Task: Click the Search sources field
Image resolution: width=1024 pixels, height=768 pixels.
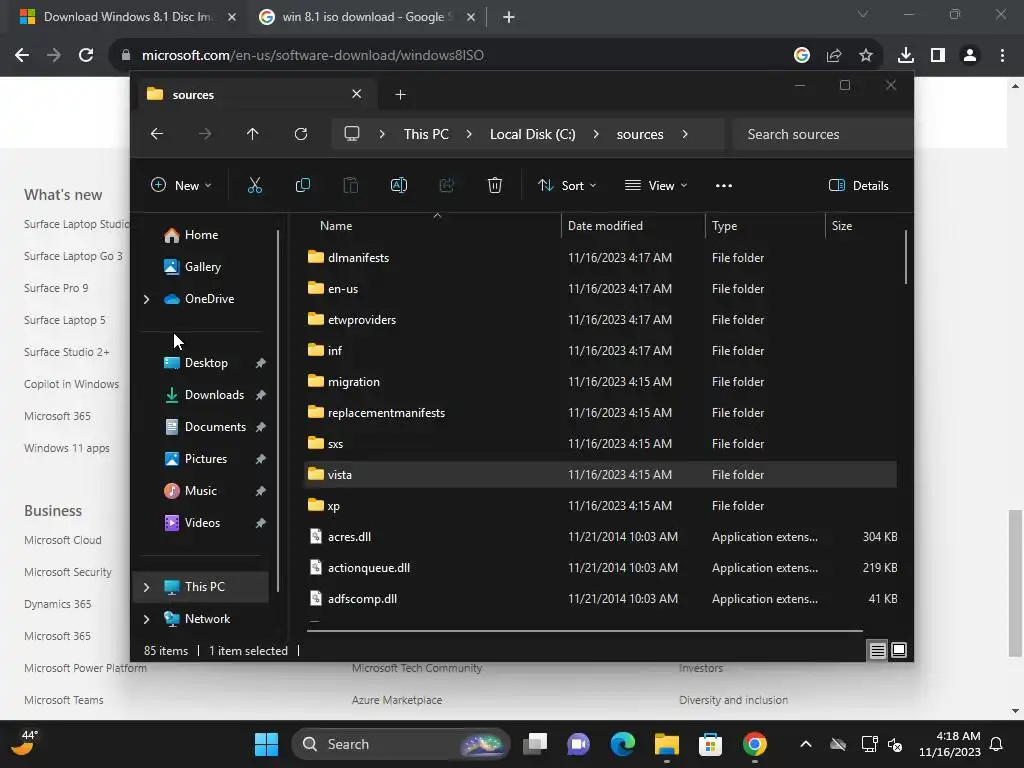Action: (822, 134)
